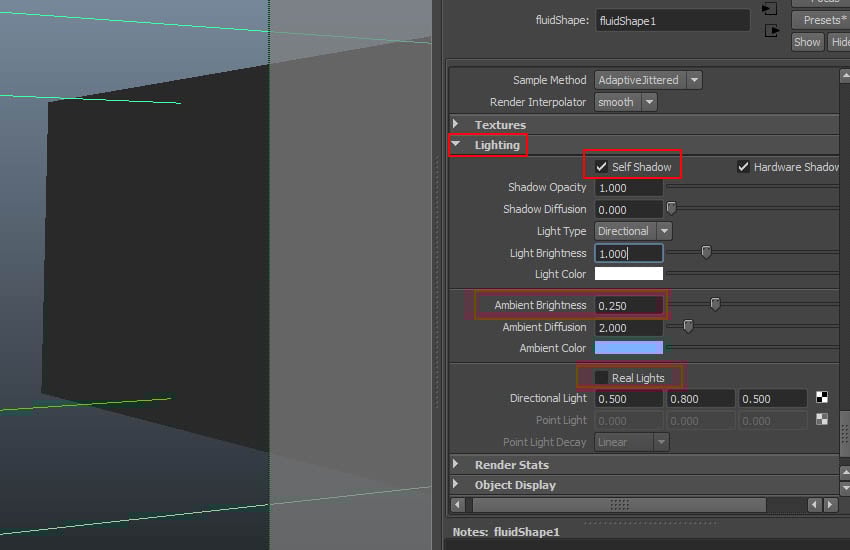Image resolution: width=850 pixels, height=550 pixels.
Task: Click the input connection arrow icon beside fluidShape
Action: [x=770, y=9]
